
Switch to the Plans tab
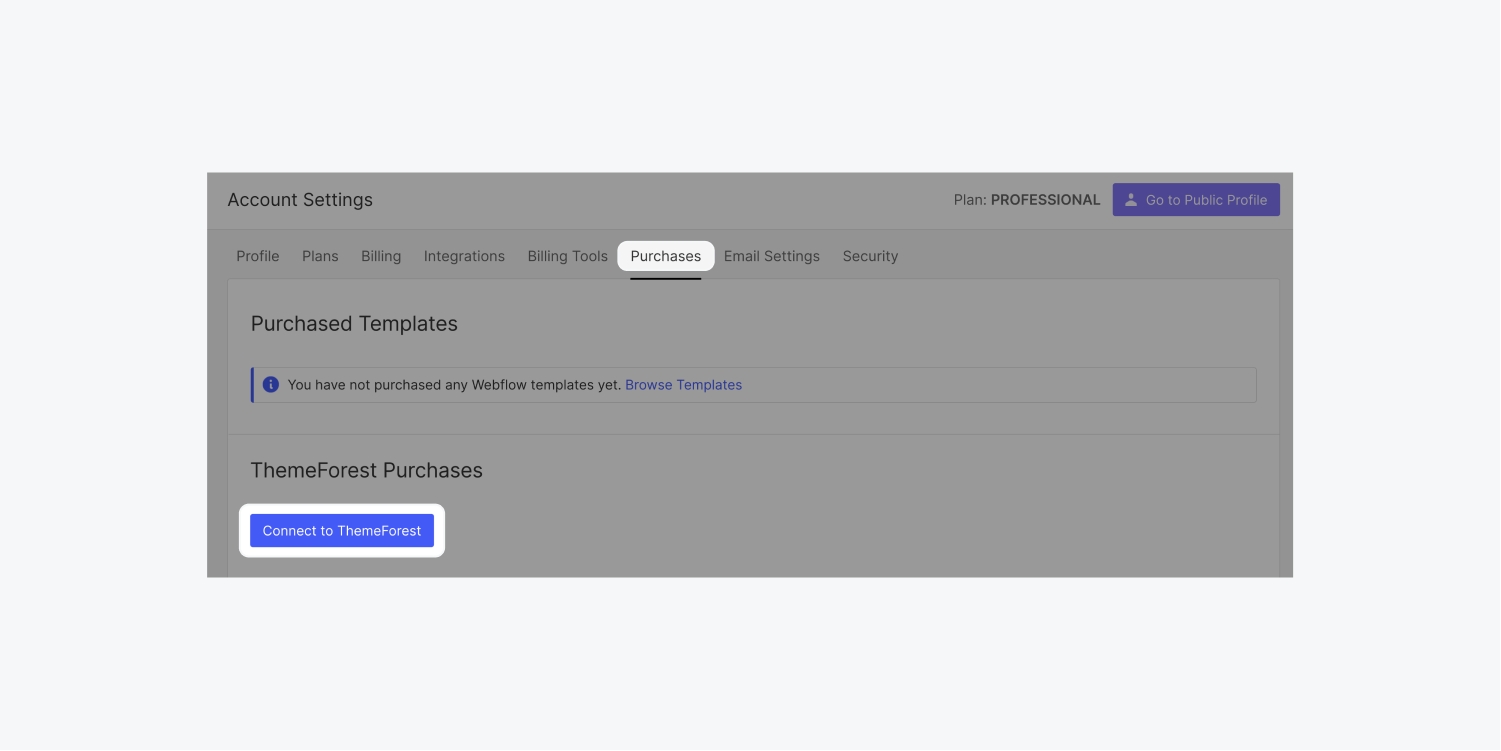[320, 256]
